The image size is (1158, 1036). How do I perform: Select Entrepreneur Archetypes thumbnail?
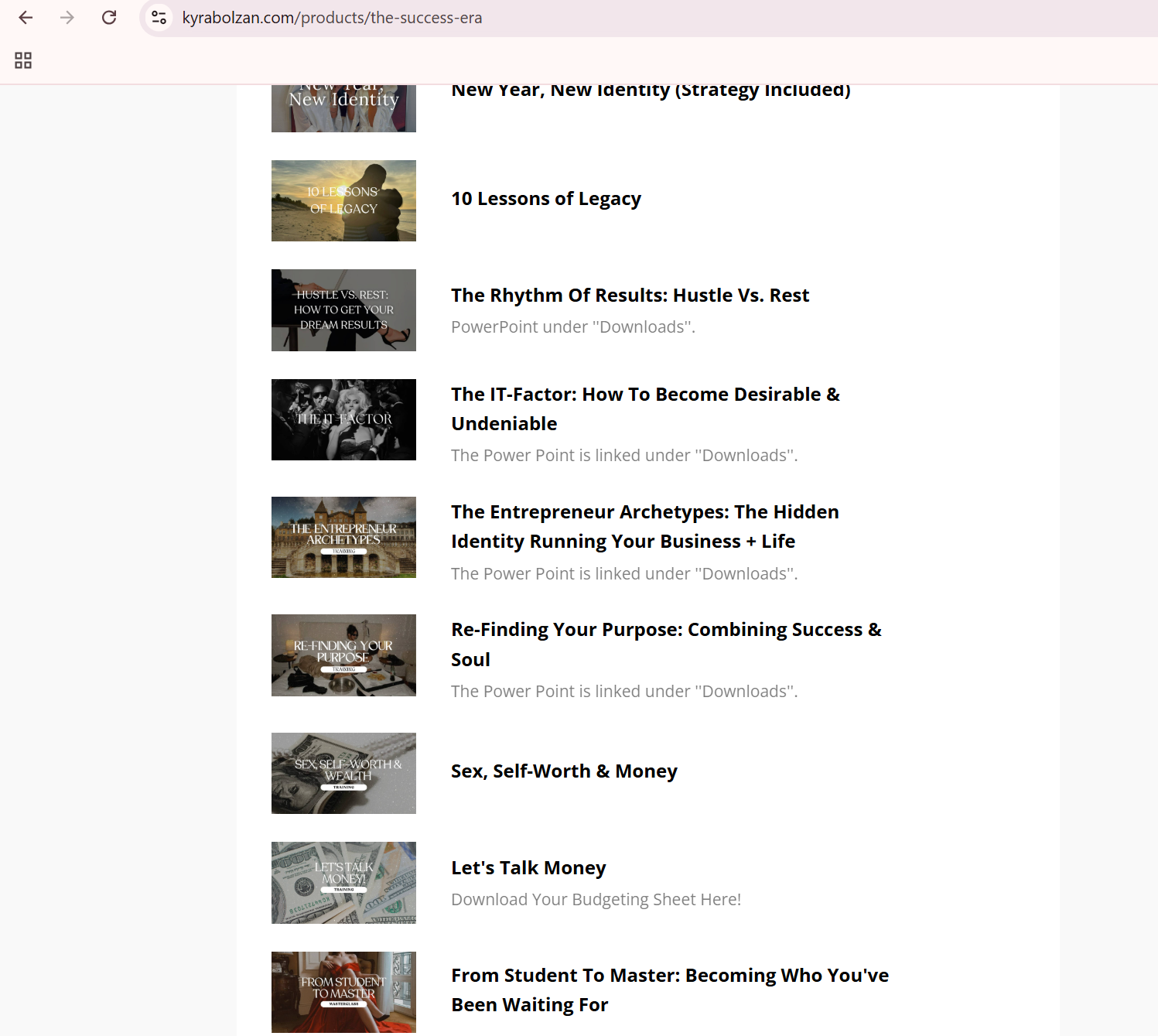pyautogui.click(x=343, y=537)
